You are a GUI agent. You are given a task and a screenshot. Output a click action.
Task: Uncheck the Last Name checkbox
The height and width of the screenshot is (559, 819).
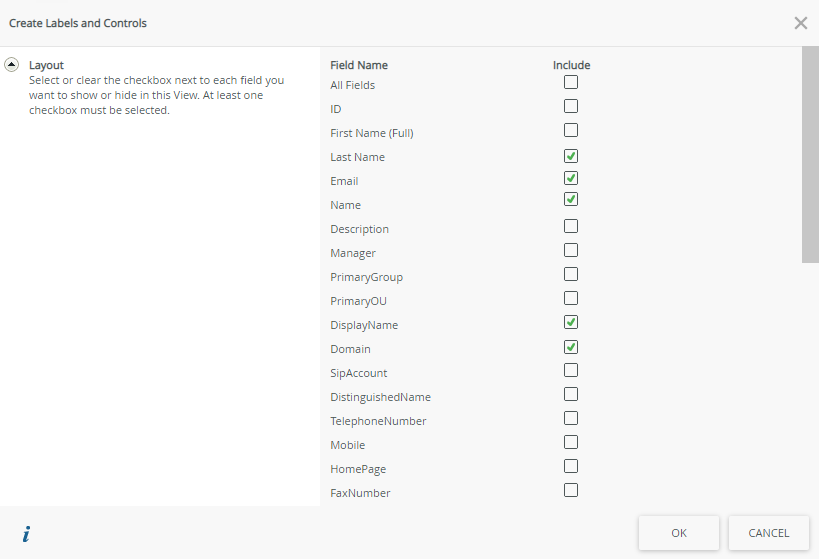point(571,156)
